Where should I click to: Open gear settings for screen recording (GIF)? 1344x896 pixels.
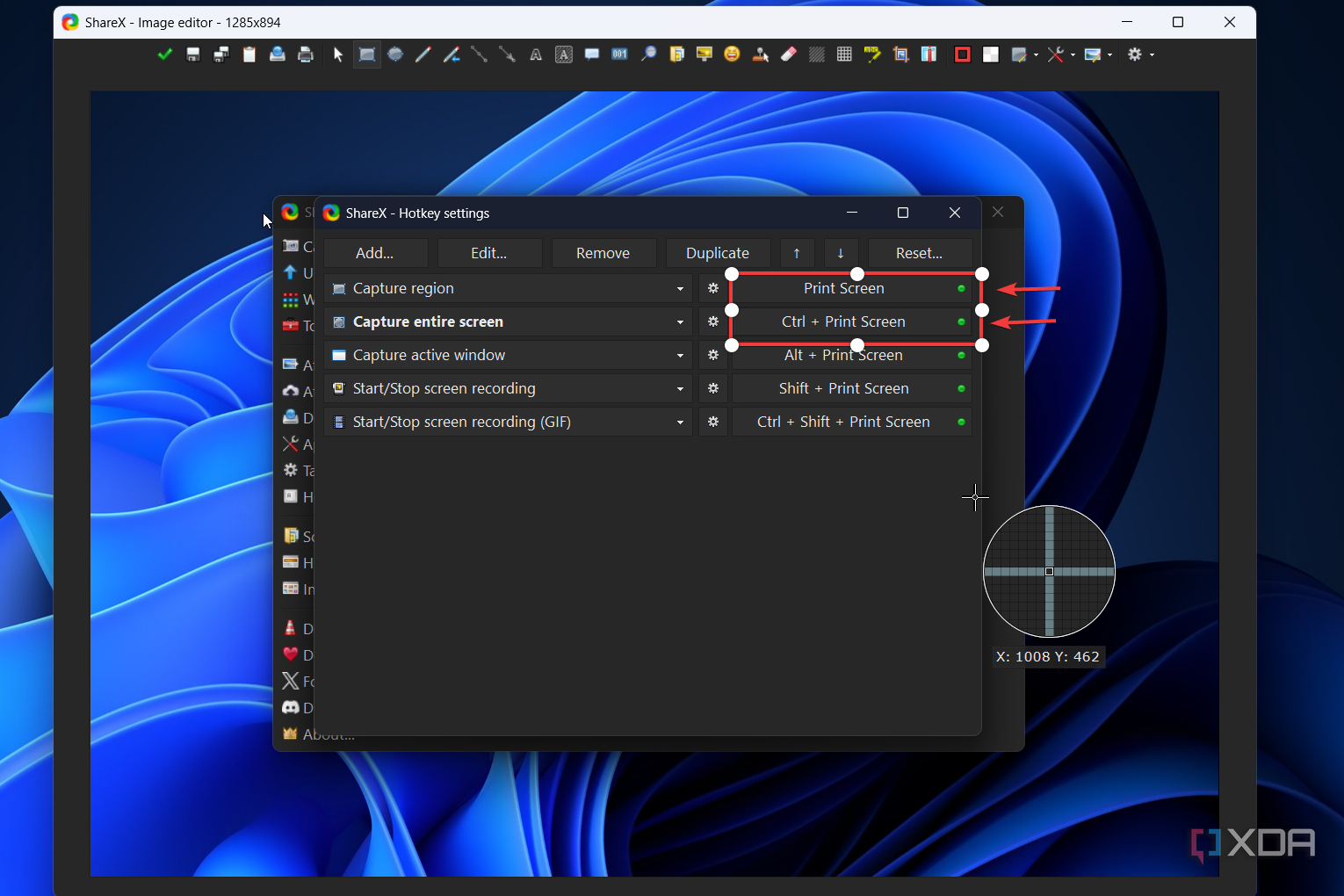713,422
